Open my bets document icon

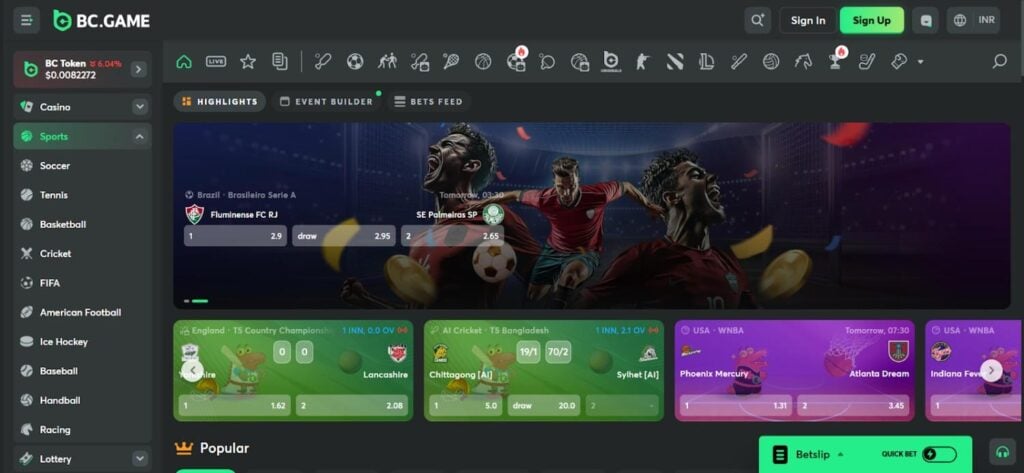click(x=280, y=61)
